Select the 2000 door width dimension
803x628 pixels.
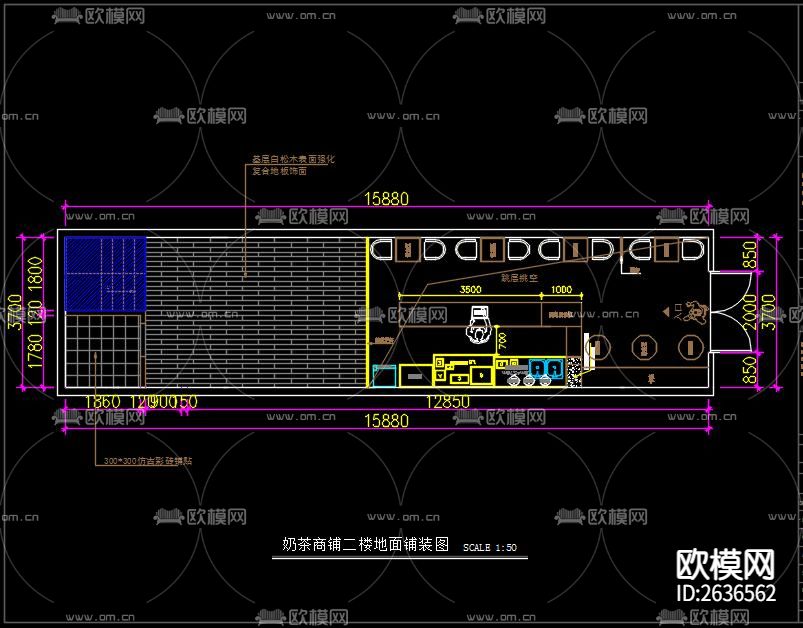point(749,312)
